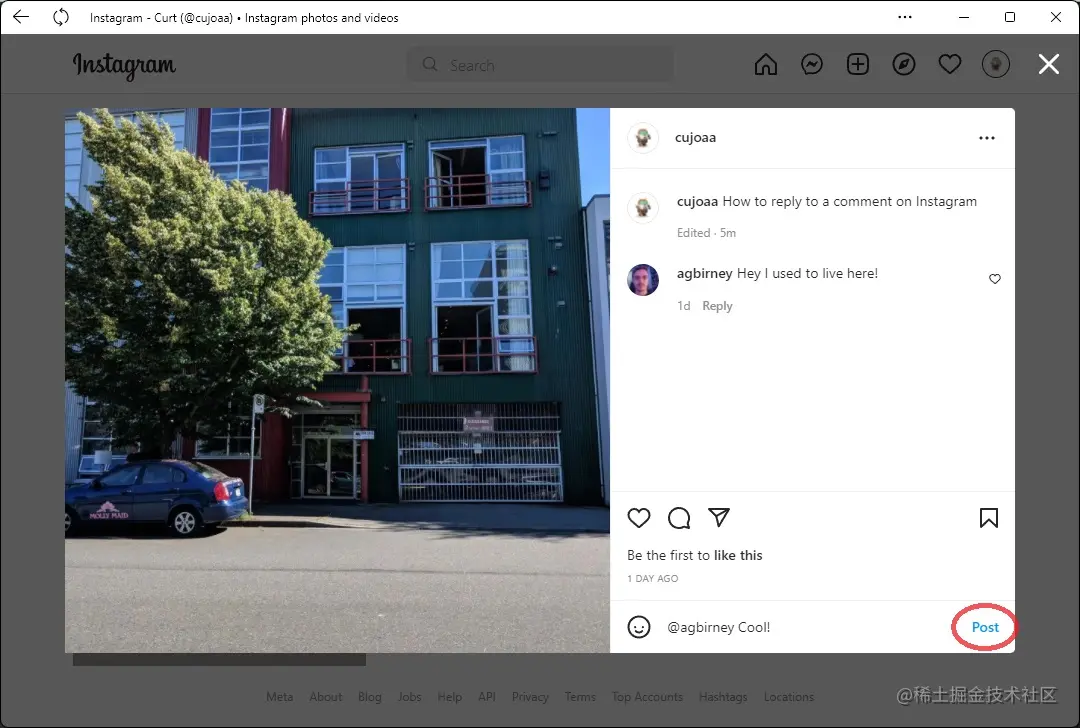Click Post to submit the comment

coord(985,627)
